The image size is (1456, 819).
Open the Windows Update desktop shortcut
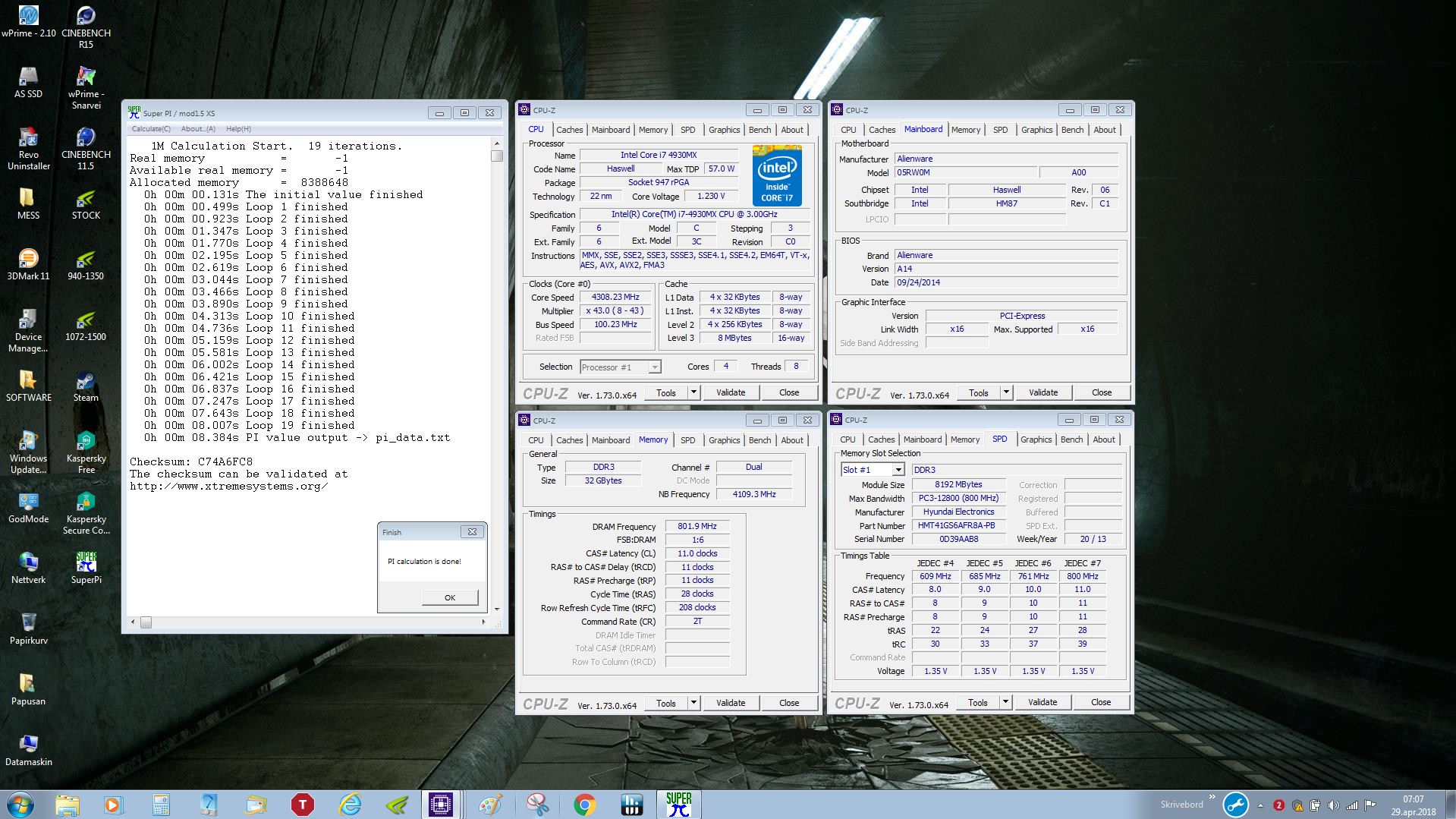(28, 452)
